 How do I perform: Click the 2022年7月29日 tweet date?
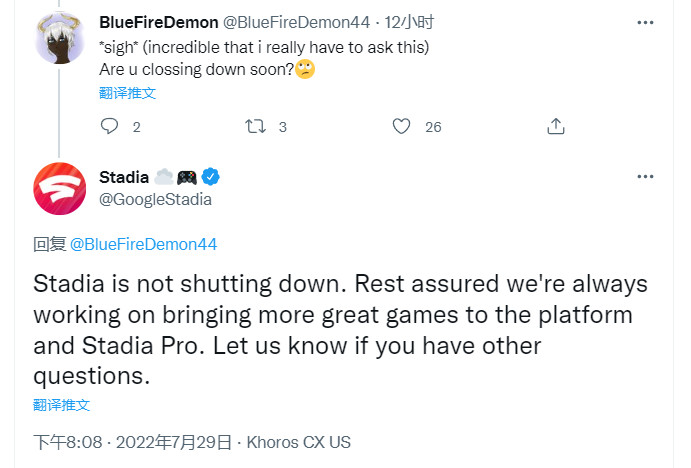click(175, 441)
